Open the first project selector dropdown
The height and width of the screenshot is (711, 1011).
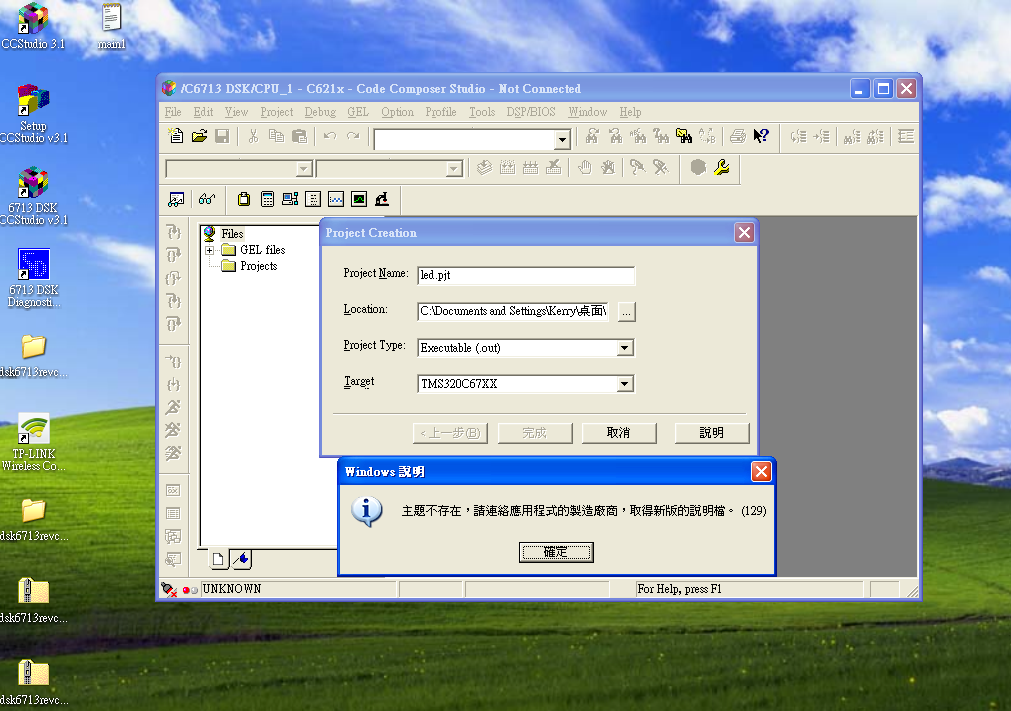(x=304, y=169)
